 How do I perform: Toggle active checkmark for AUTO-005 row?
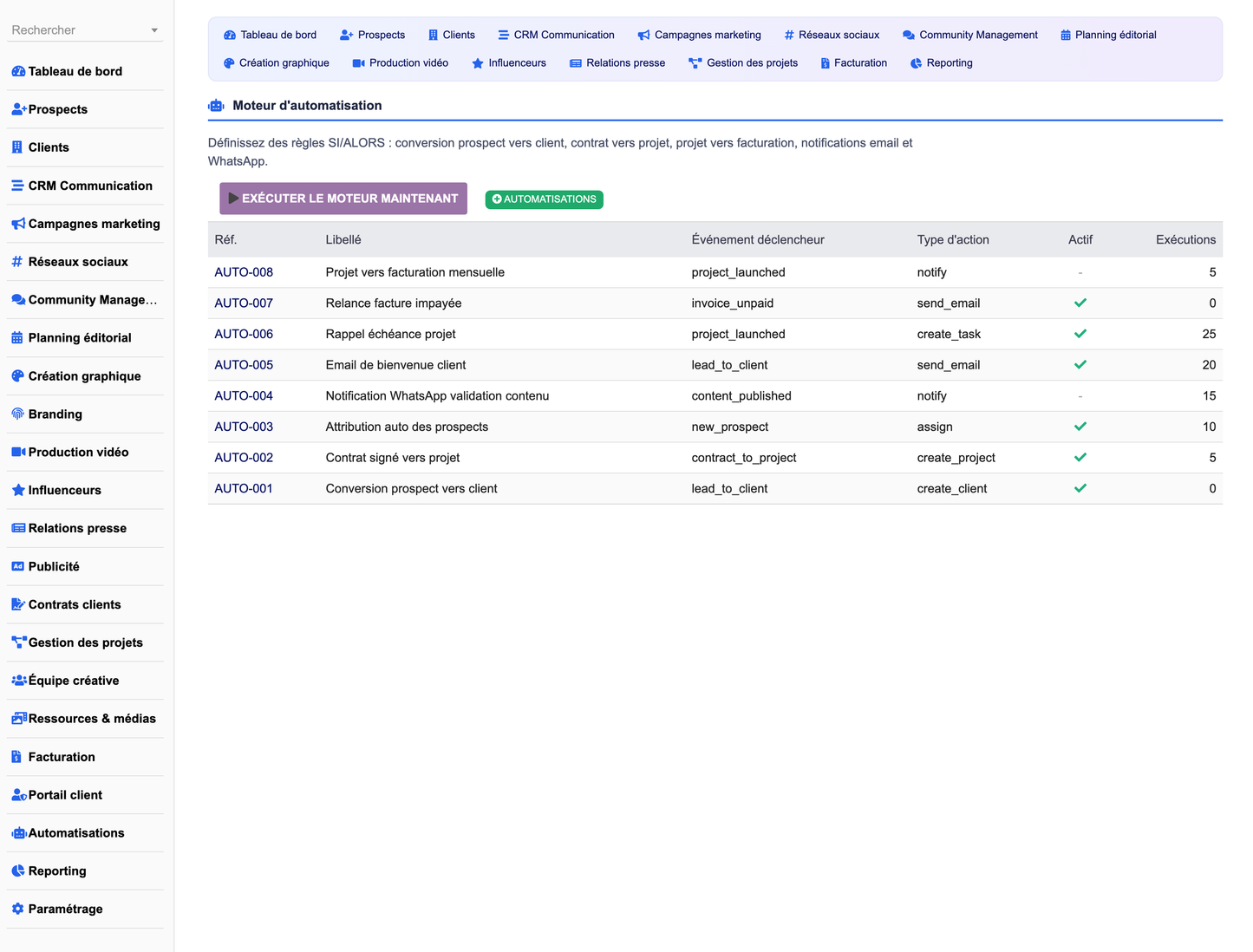[1080, 365]
